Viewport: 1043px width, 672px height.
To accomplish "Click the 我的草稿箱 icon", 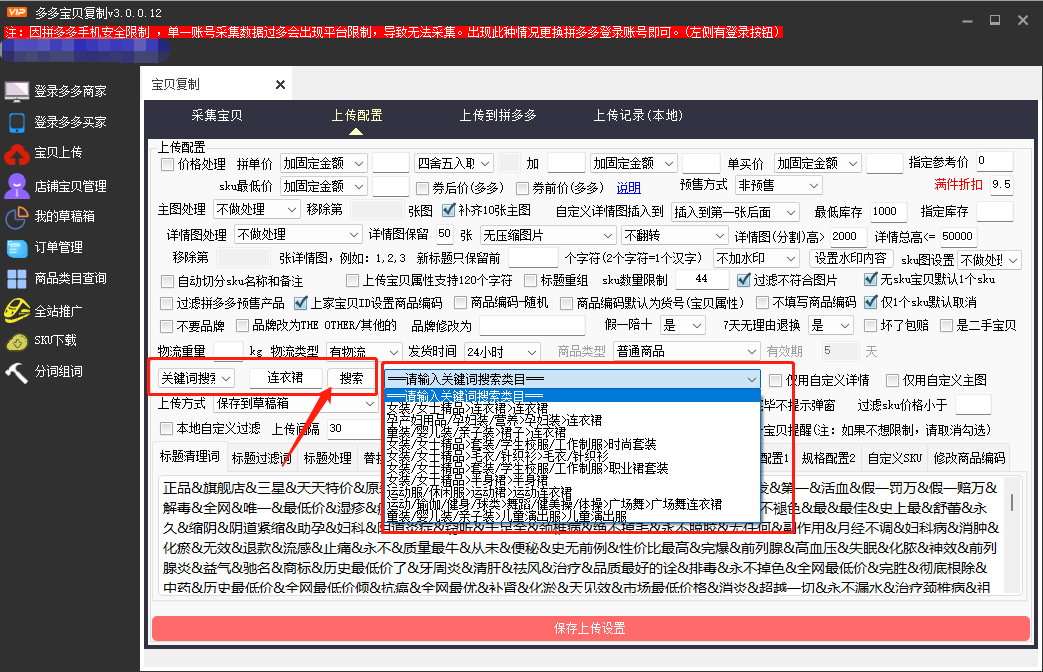I will pos(17,217).
